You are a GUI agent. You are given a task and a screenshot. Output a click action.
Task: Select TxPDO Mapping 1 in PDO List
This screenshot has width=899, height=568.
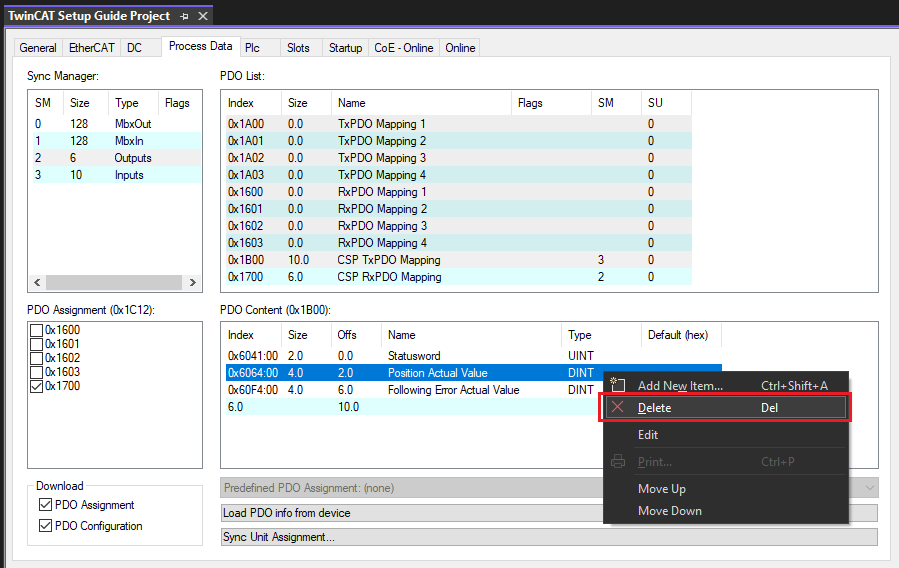click(x=459, y=124)
